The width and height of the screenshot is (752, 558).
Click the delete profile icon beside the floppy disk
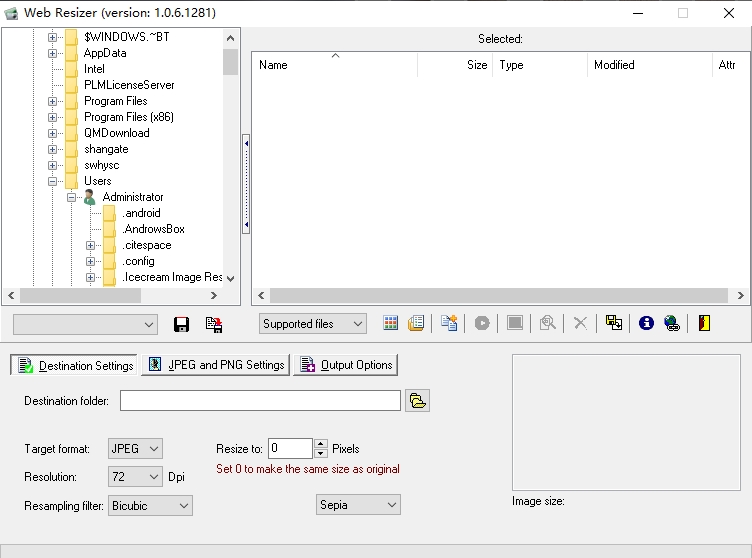[x=213, y=324]
